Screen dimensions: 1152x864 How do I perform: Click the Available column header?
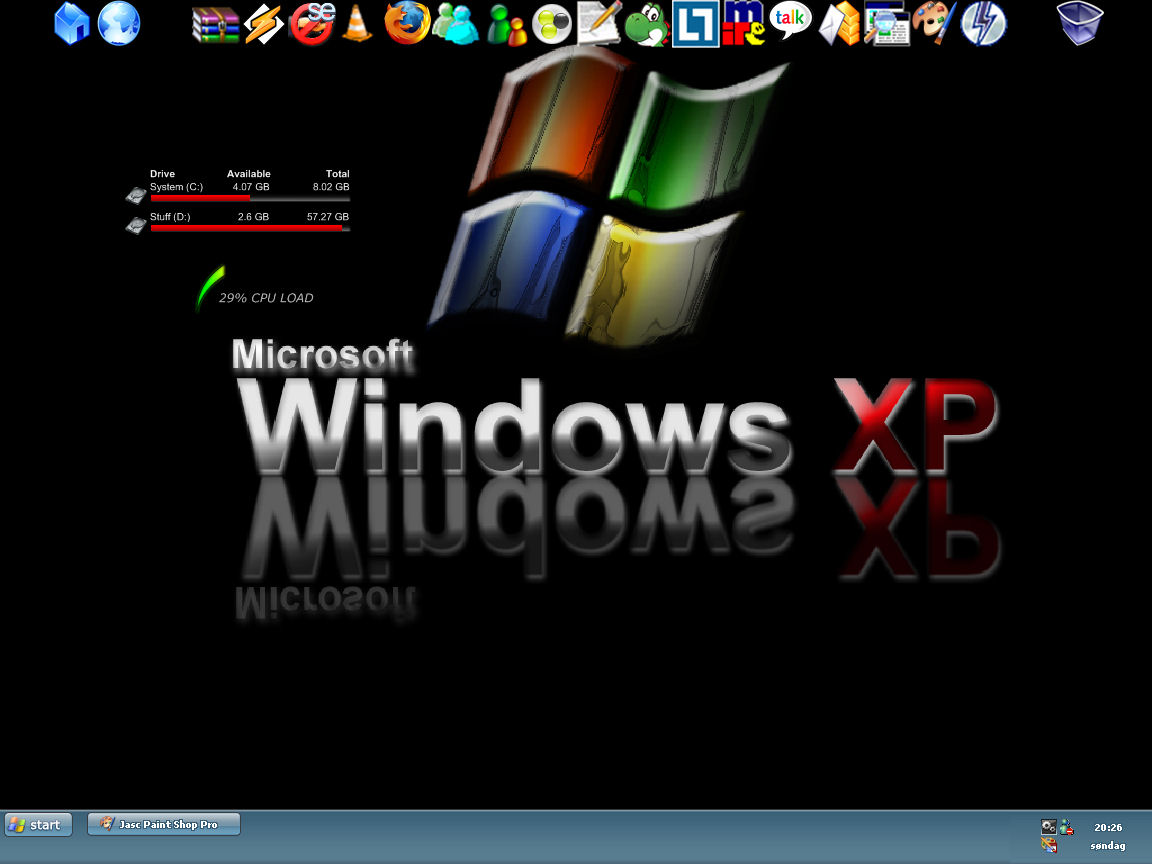click(x=248, y=174)
